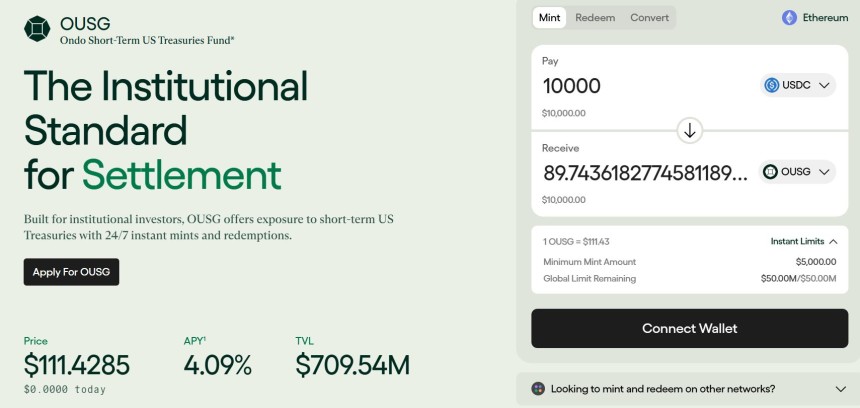This screenshot has width=860, height=408.
Task: Click the Pay label
Action: point(550,61)
